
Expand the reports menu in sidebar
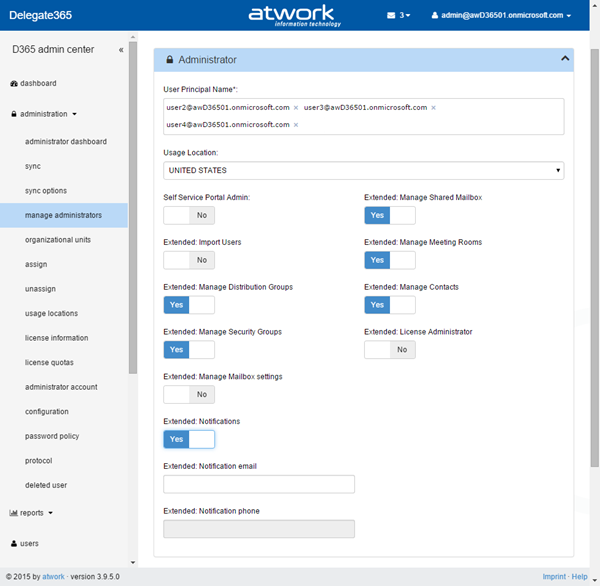click(32, 513)
